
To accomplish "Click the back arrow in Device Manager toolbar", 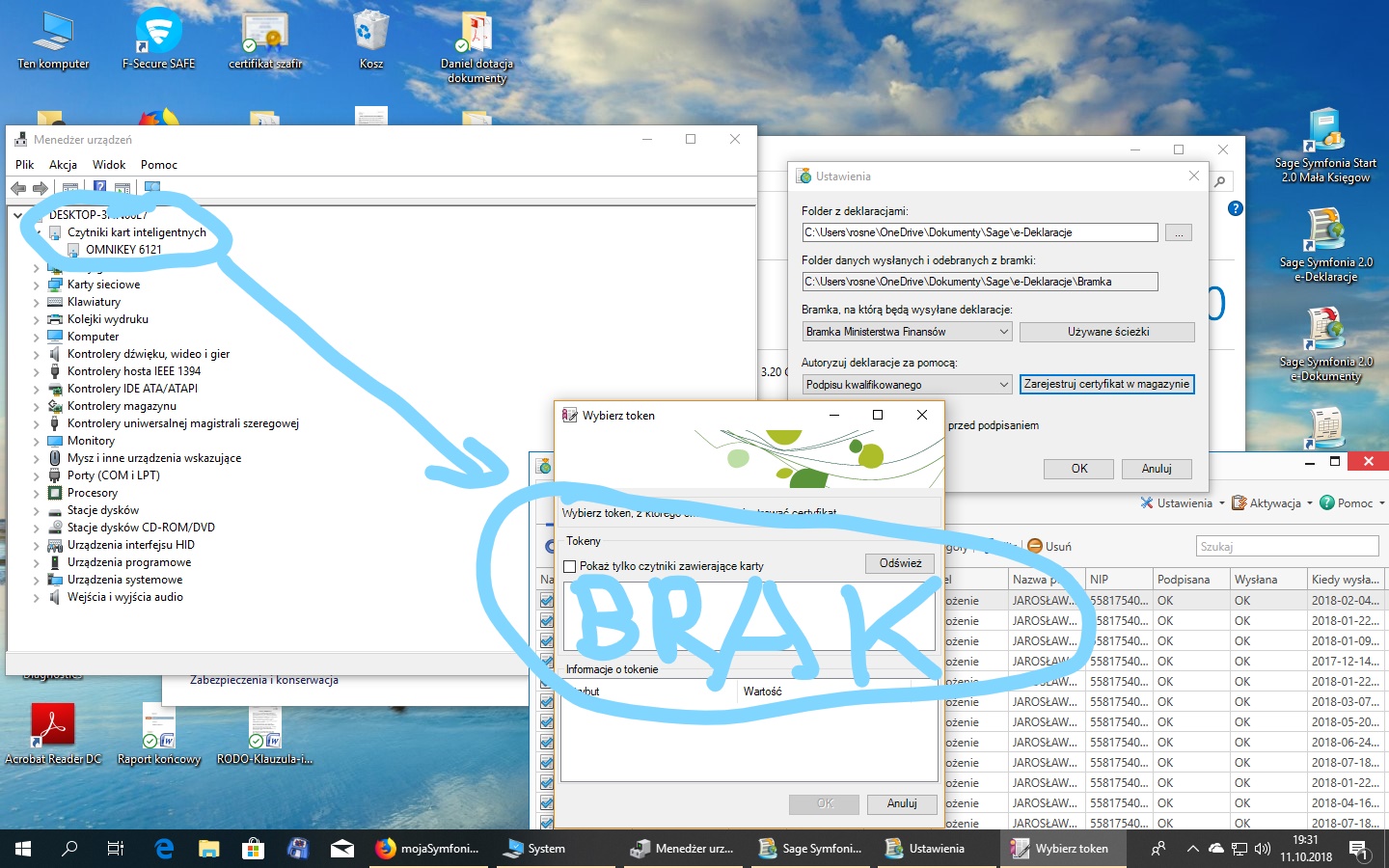I will [x=18, y=188].
